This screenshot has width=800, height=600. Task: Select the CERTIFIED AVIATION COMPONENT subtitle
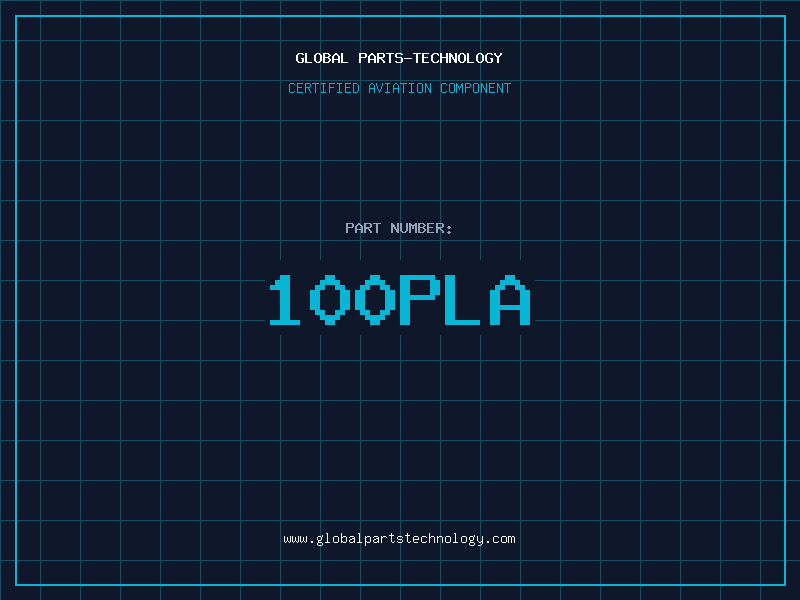coord(399,88)
